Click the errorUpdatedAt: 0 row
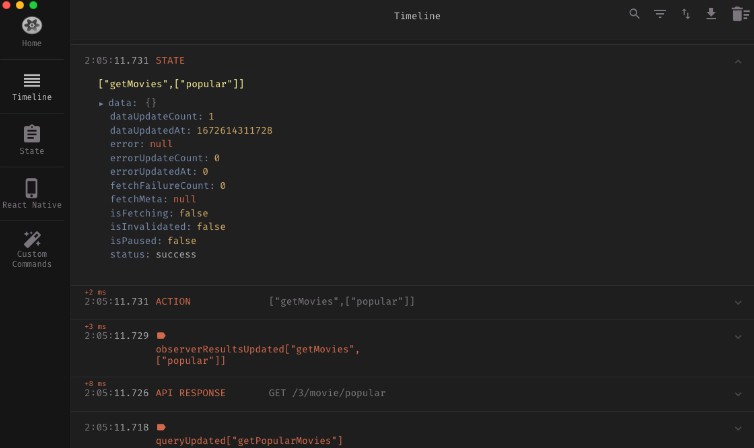The width and height of the screenshot is (754, 448). coord(159,171)
